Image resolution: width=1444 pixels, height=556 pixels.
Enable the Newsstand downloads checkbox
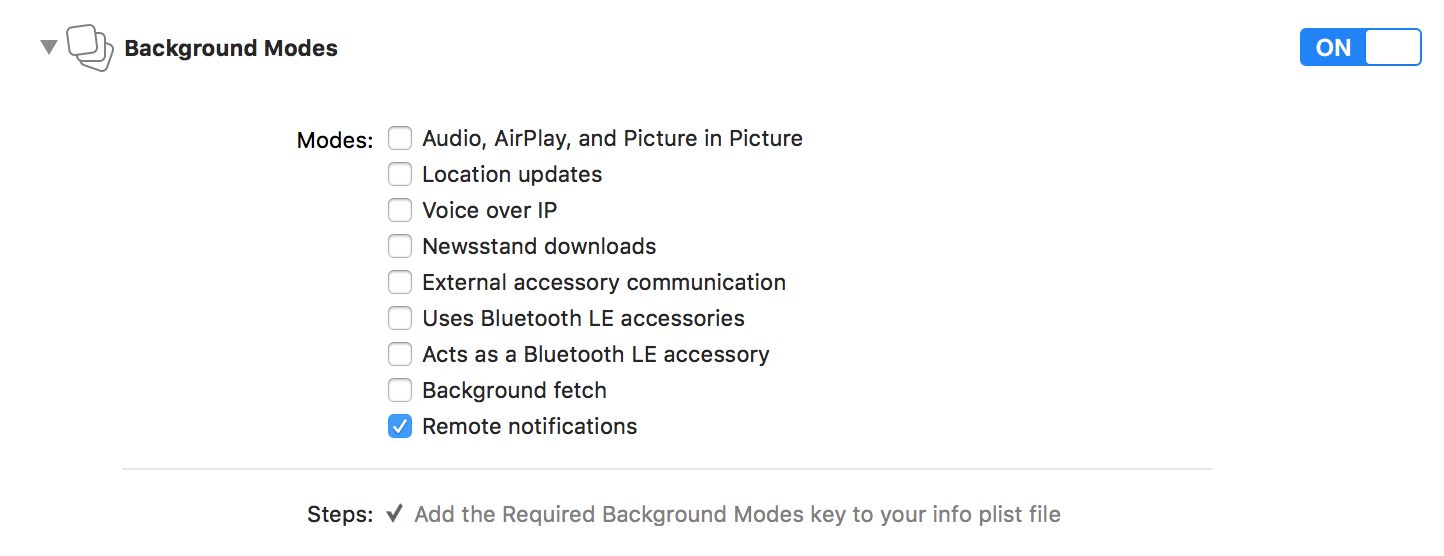[x=400, y=246]
